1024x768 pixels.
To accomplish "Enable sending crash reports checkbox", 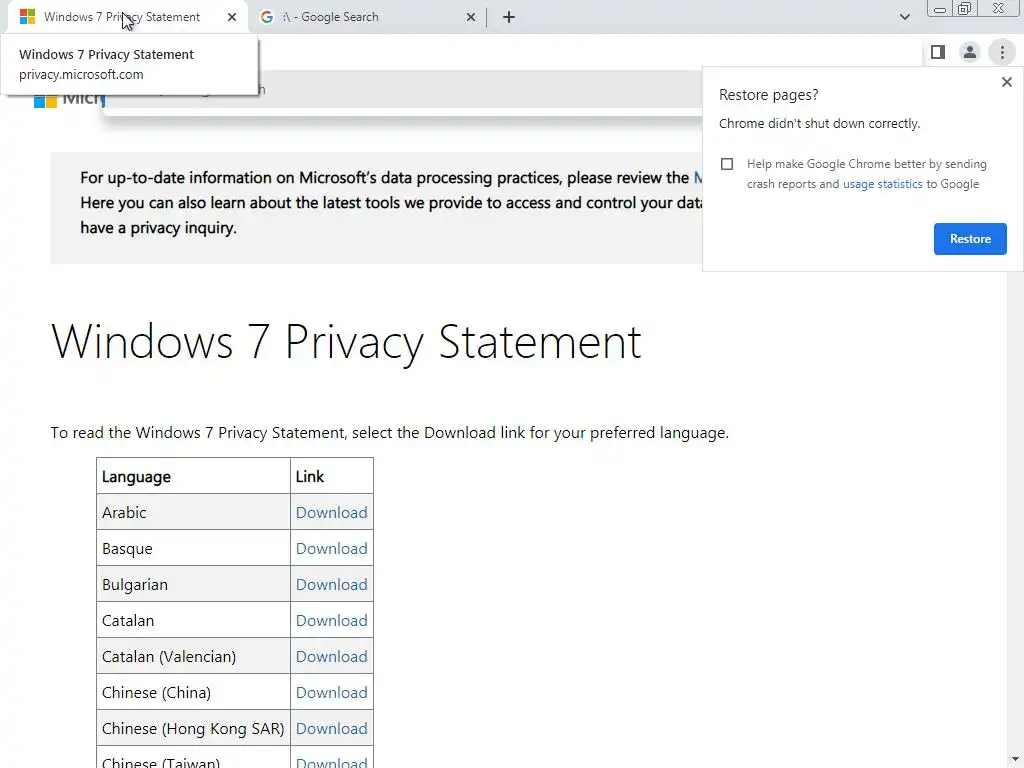I will (x=727, y=164).
